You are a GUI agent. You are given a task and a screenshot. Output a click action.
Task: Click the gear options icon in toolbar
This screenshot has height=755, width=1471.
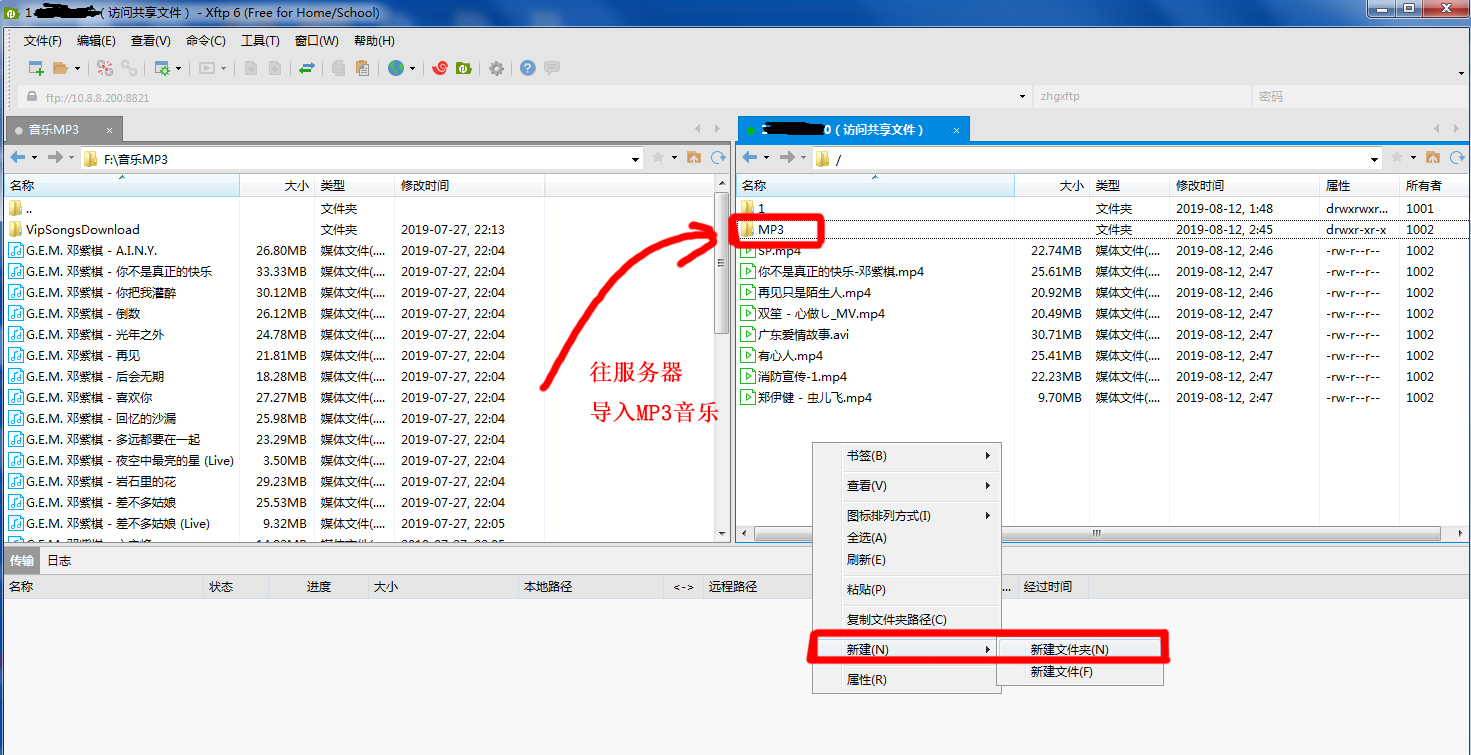(496, 68)
